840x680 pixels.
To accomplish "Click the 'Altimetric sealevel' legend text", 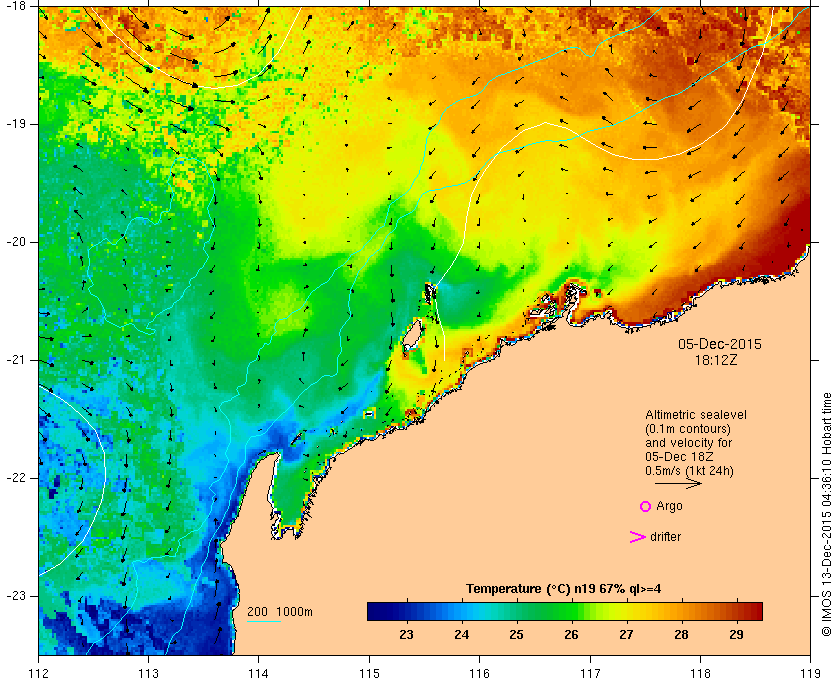I will point(695,415).
